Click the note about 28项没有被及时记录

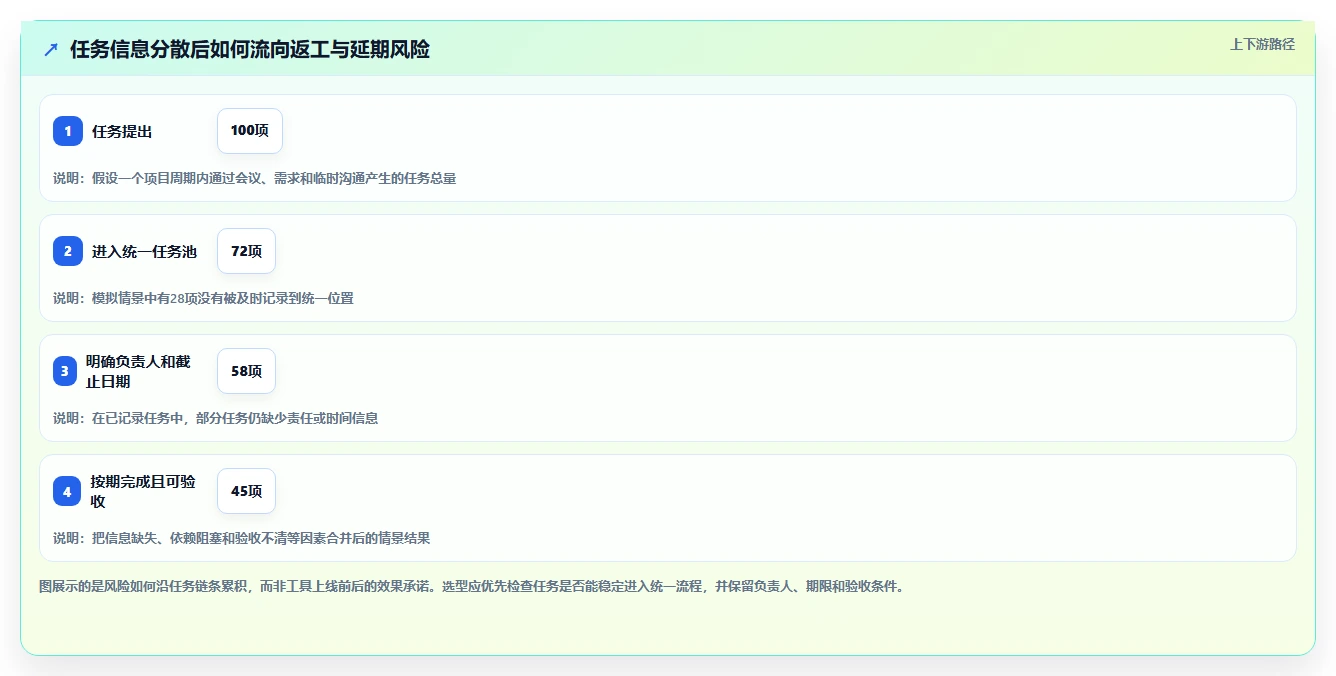click(x=204, y=298)
